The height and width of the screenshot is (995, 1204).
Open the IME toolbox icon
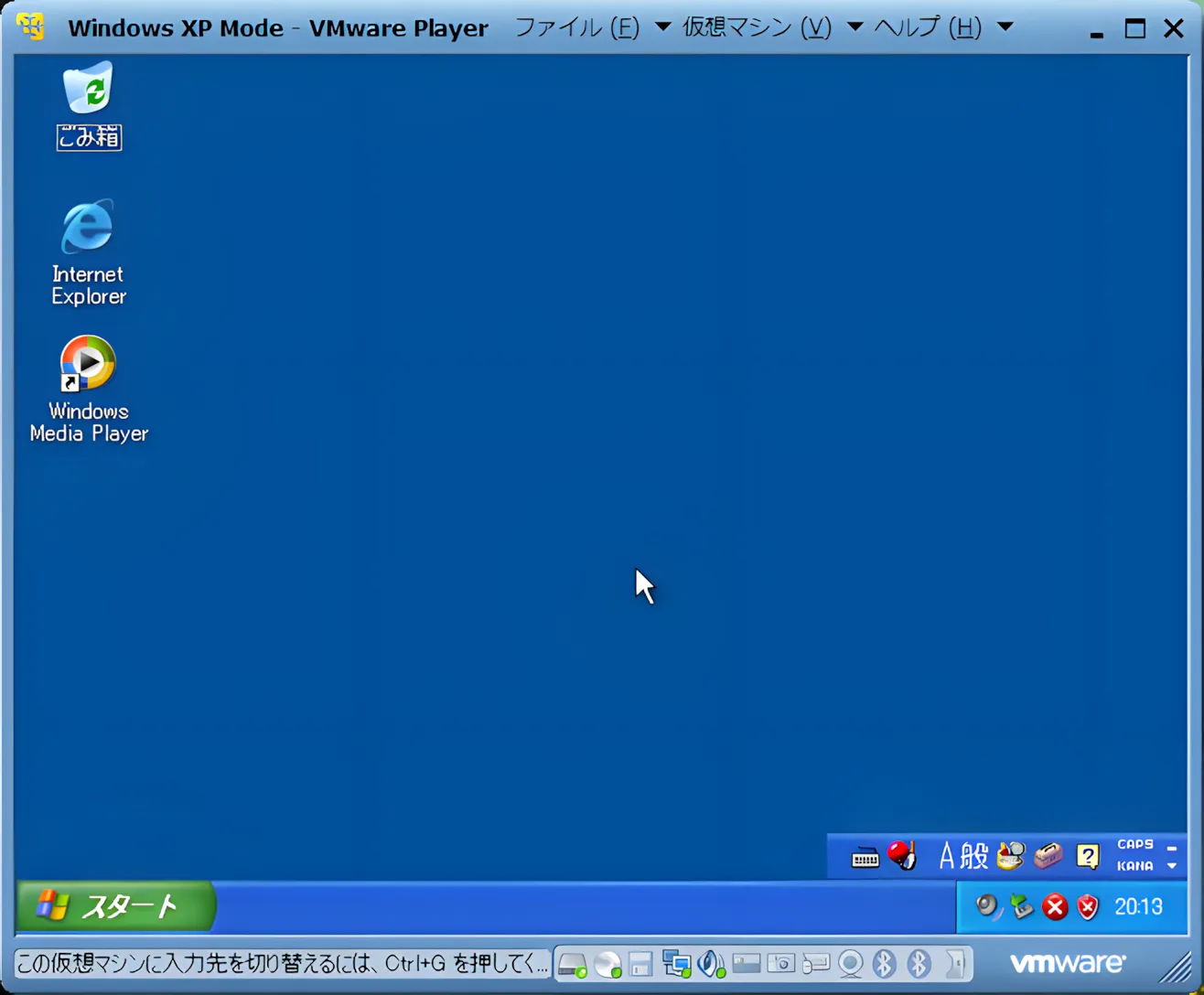click(x=1048, y=856)
